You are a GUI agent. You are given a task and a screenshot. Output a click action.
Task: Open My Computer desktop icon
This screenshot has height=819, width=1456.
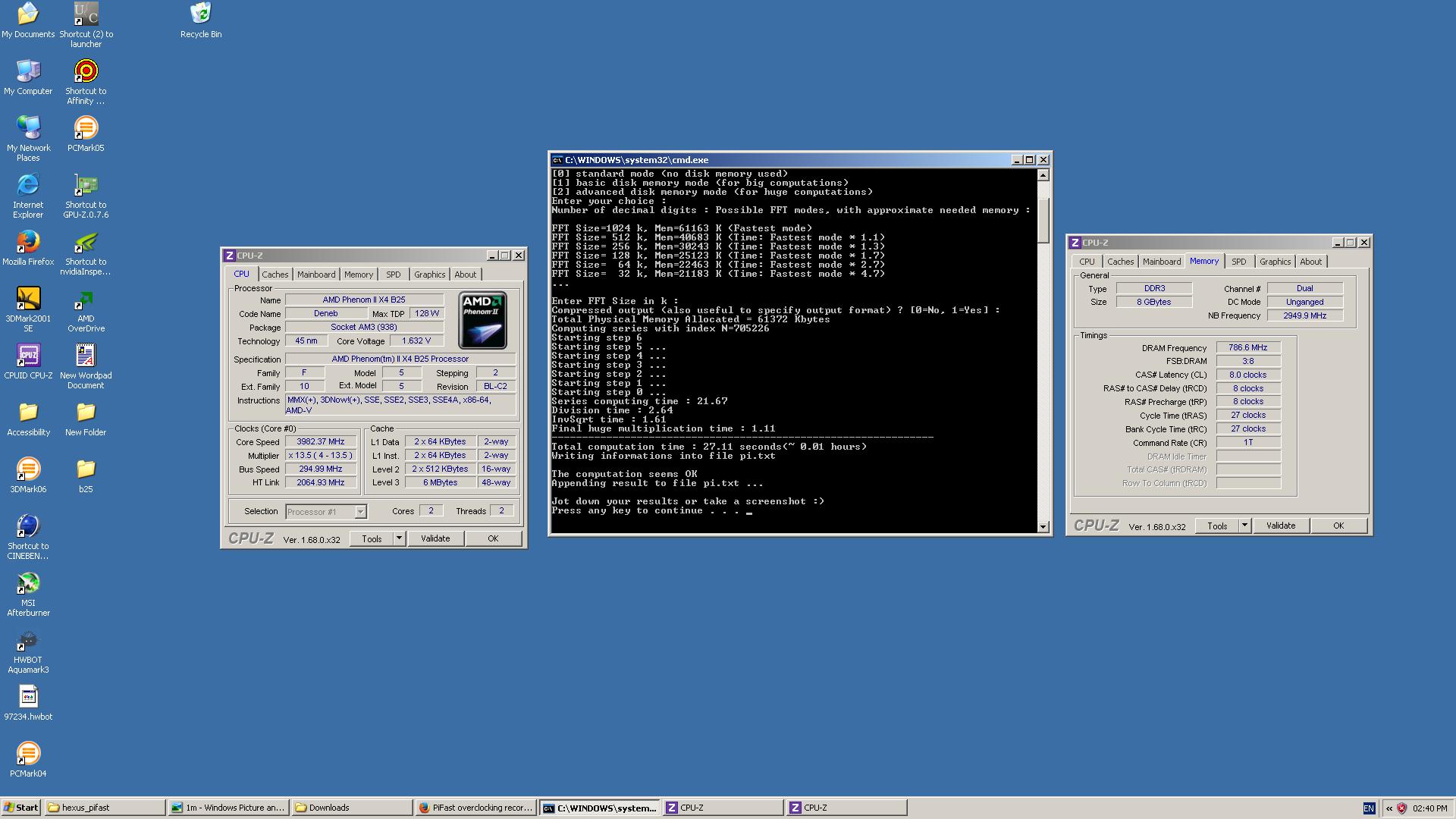[x=28, y=77]
